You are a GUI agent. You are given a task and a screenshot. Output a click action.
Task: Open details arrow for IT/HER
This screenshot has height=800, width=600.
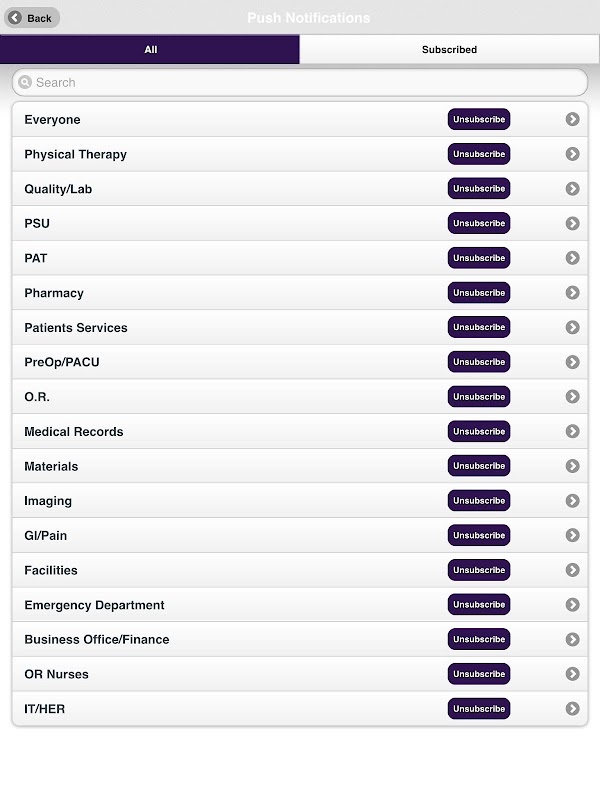pos(572,709)
